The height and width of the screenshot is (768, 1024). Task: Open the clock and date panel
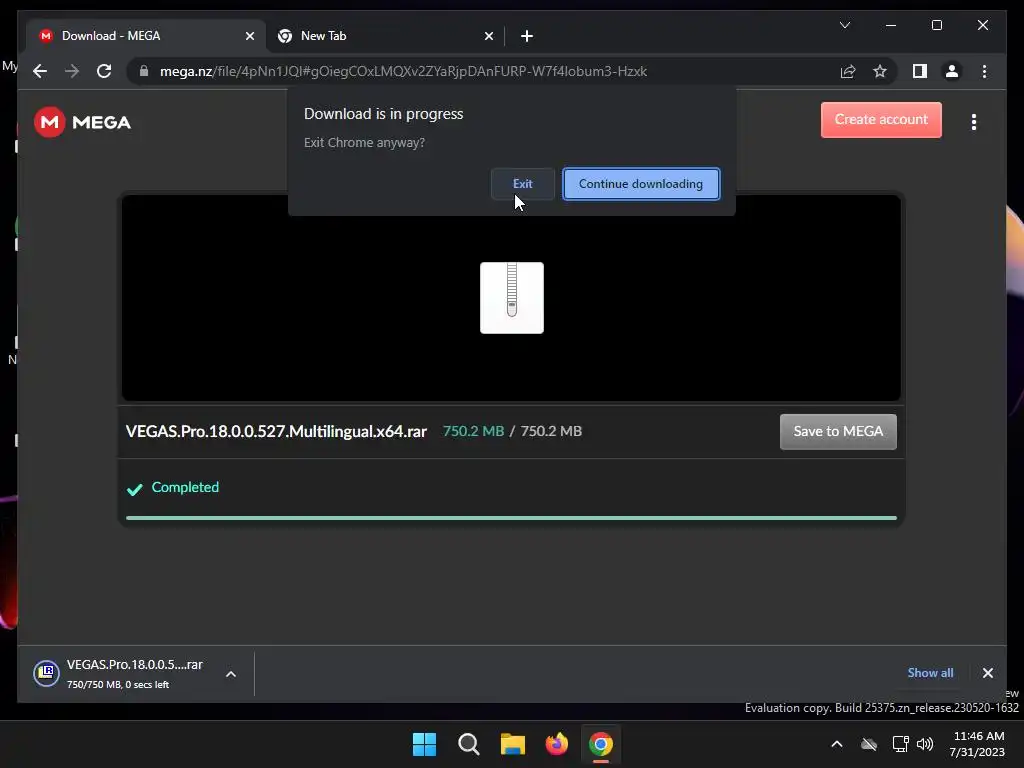click(977, 744)
